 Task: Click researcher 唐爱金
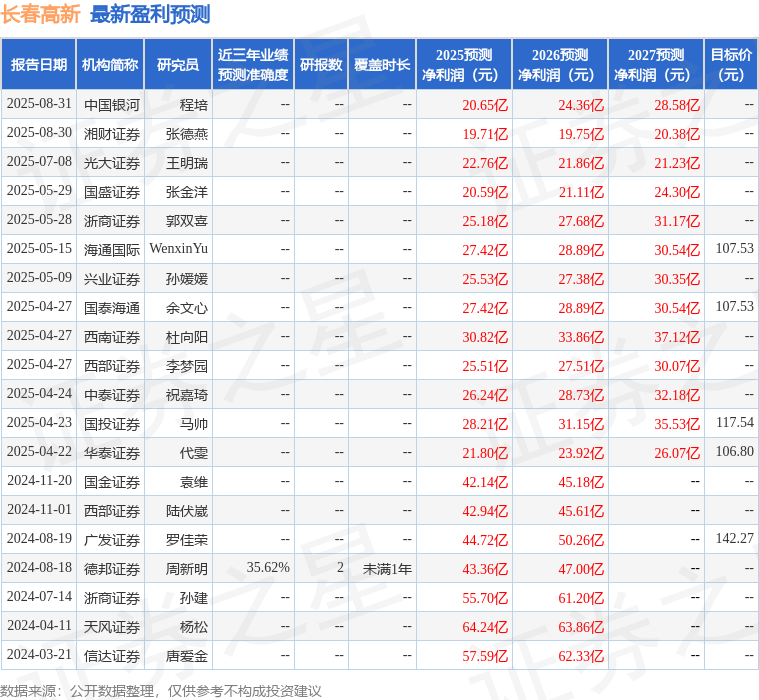click(x=187, y=656)
